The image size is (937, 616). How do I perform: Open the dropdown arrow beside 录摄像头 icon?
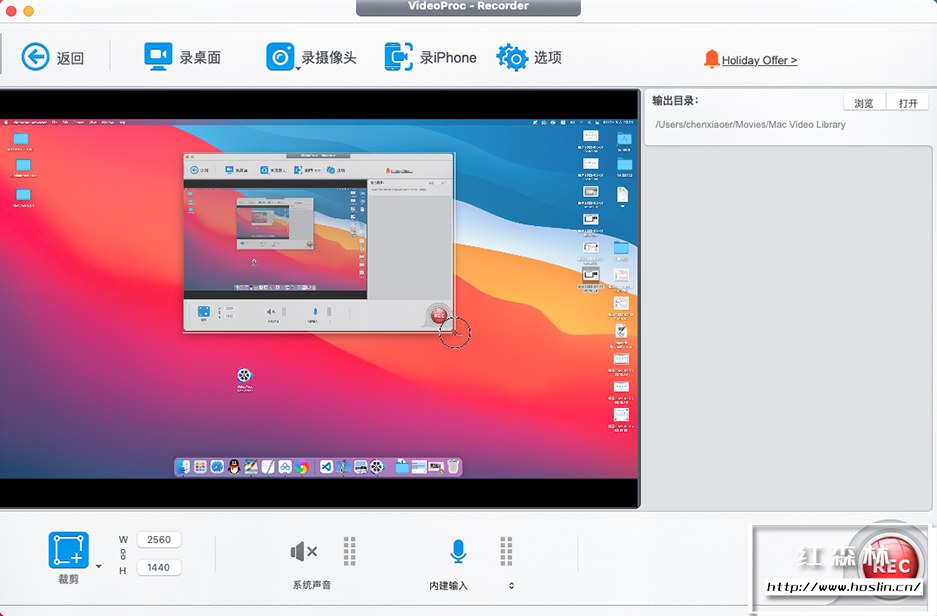[298, 69]
